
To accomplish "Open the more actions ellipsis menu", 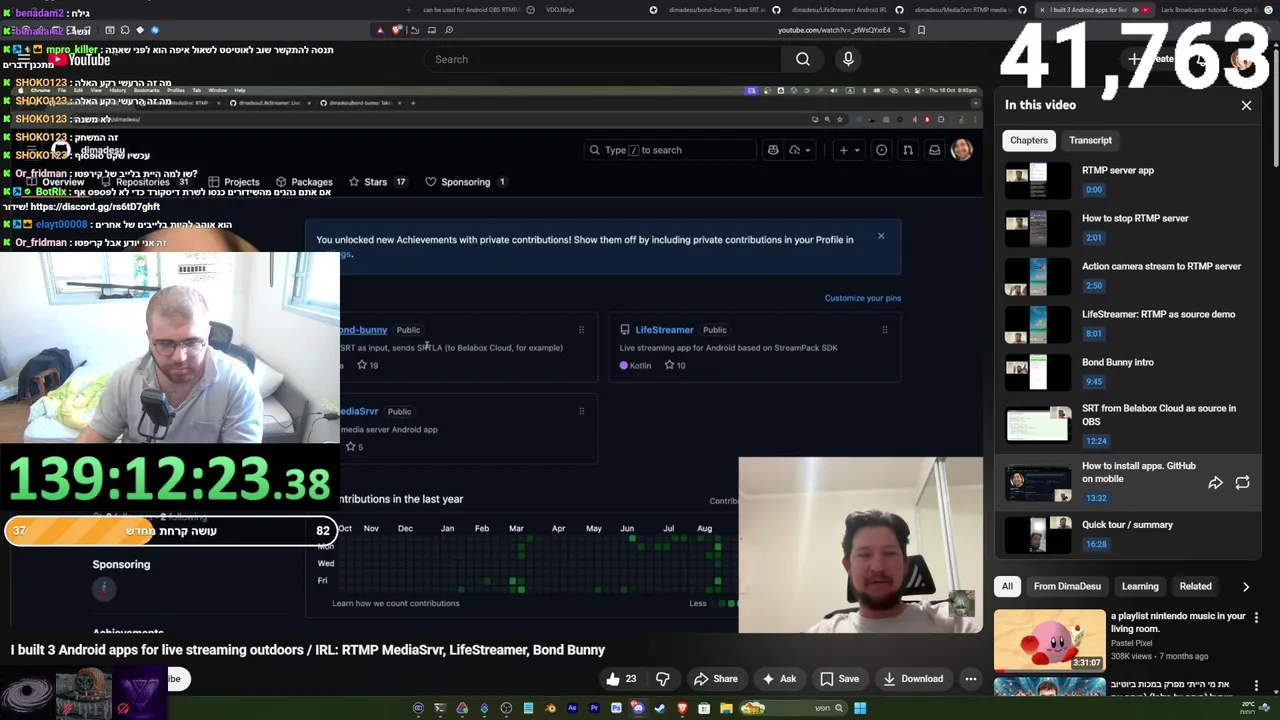I will click(x=970, y=679).
